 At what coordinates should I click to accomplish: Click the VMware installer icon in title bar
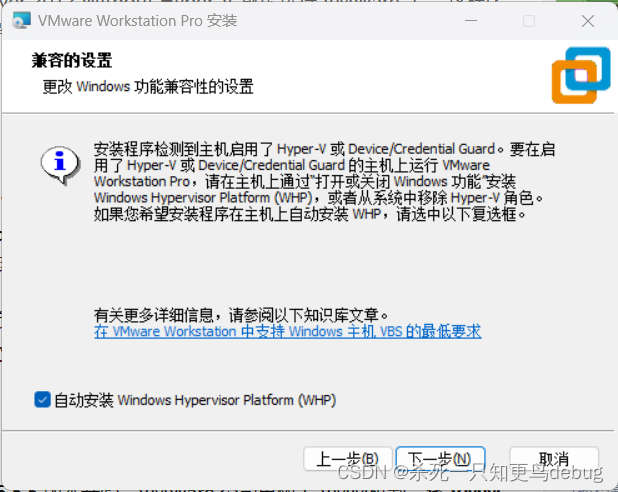click(21, 20)
